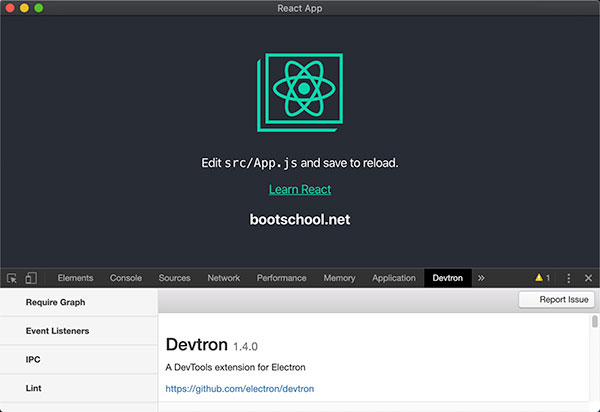Viewport: 600px width, 412px height.
Task: Go to the Application tab
Action: pyautogui.click(x=394, y=278)
